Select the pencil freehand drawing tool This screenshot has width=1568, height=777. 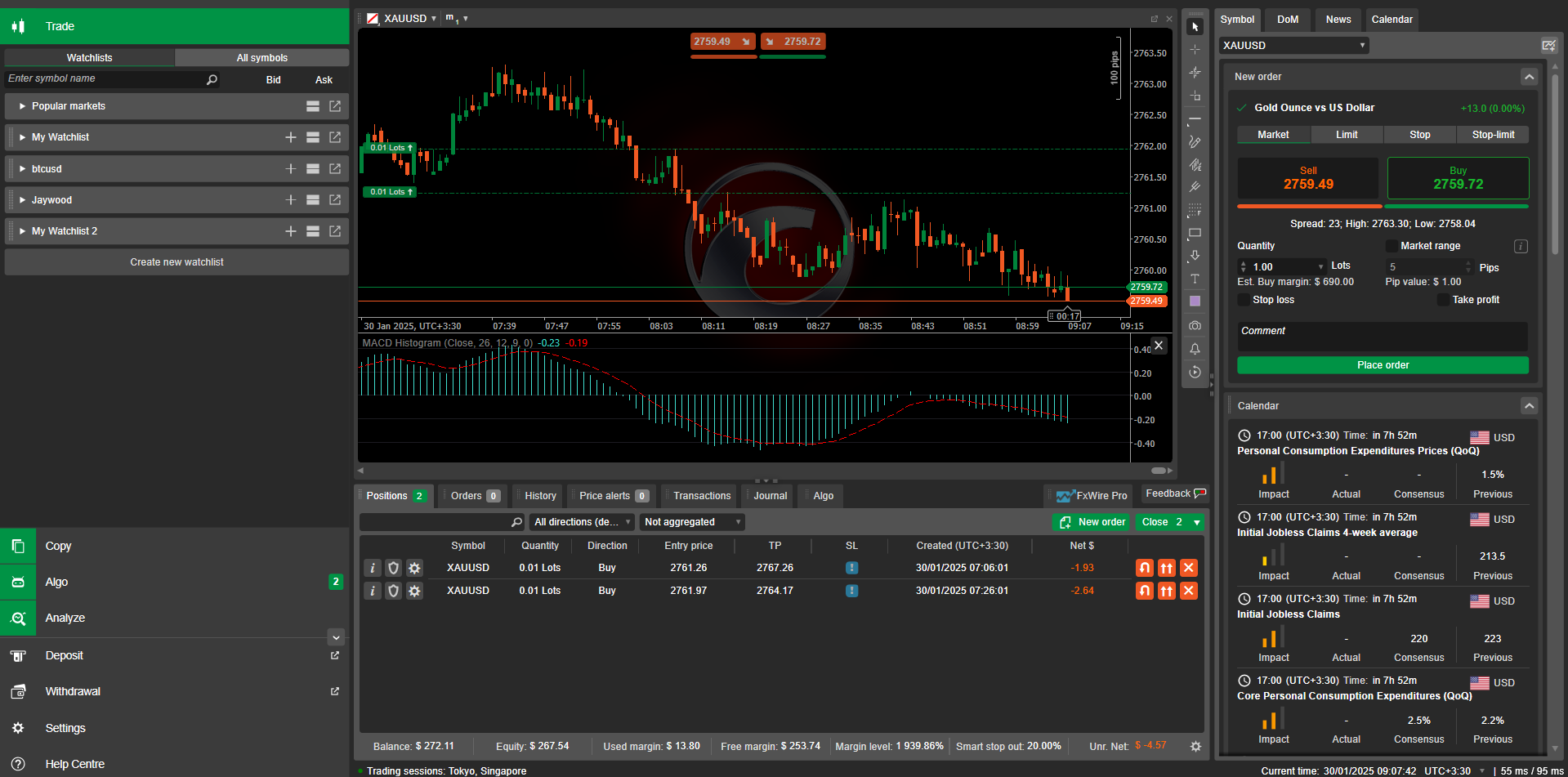tap(1195, 141)
